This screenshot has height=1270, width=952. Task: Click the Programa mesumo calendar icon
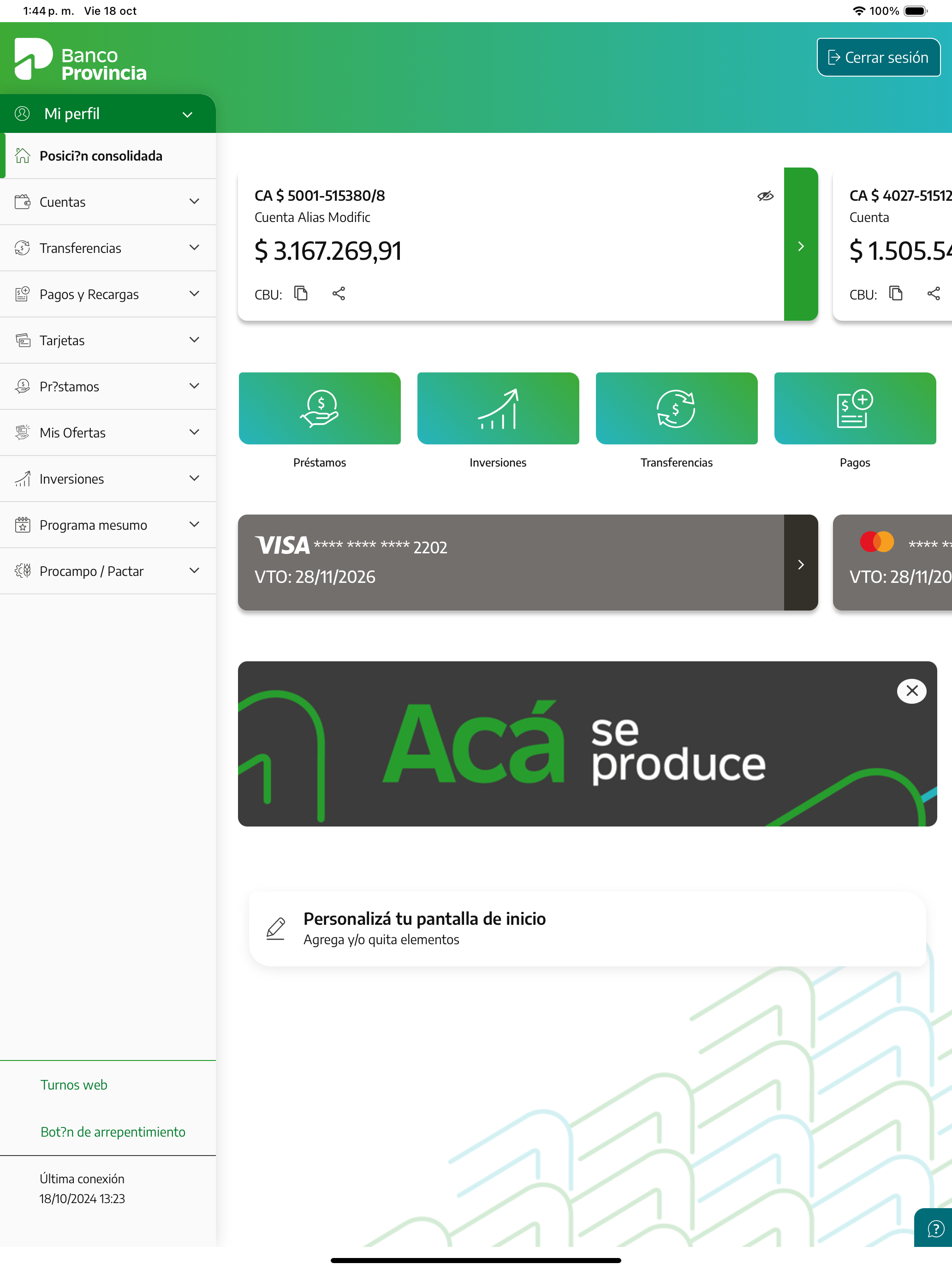pos(23,525)
